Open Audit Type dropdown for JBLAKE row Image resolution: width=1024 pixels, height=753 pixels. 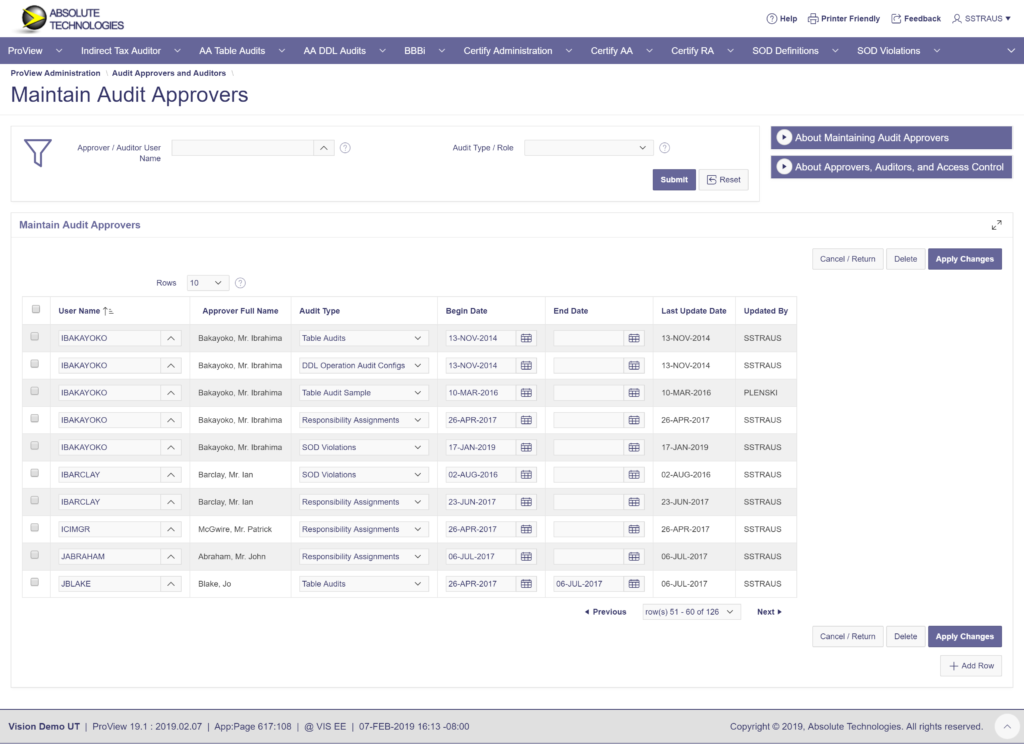(362, 584)
